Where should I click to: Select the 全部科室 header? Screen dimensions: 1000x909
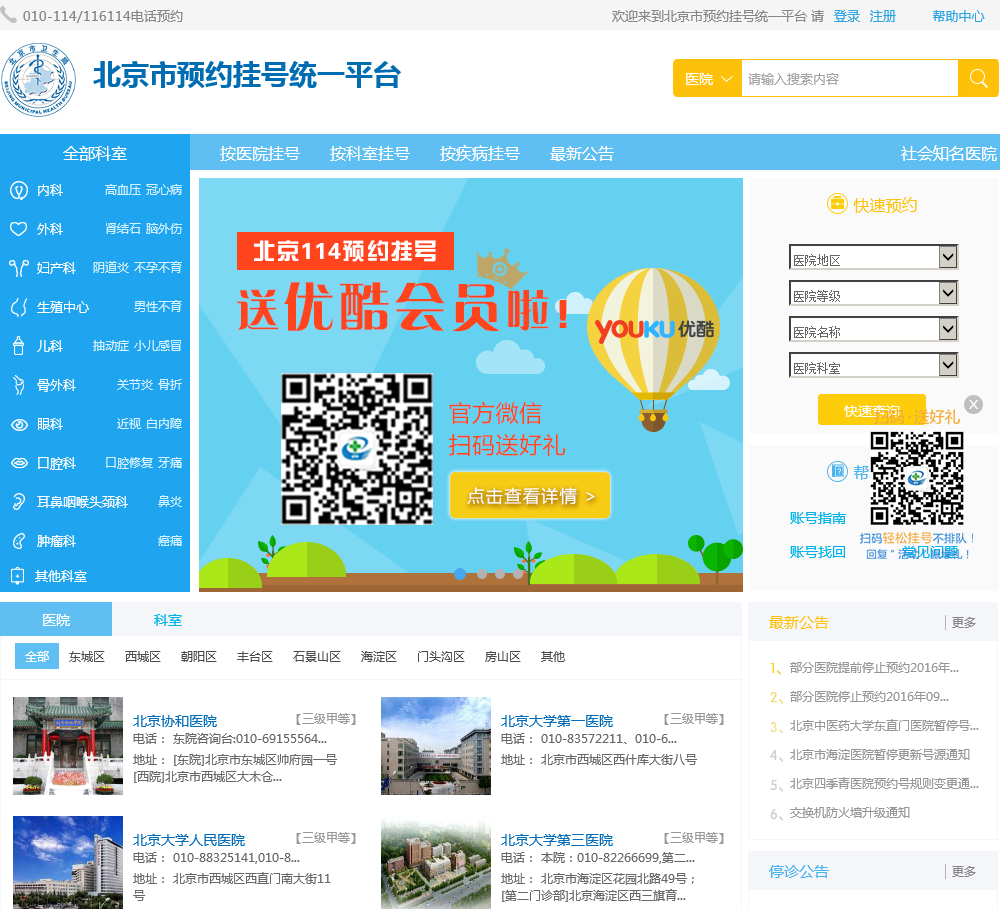click(x=95, y=153)
